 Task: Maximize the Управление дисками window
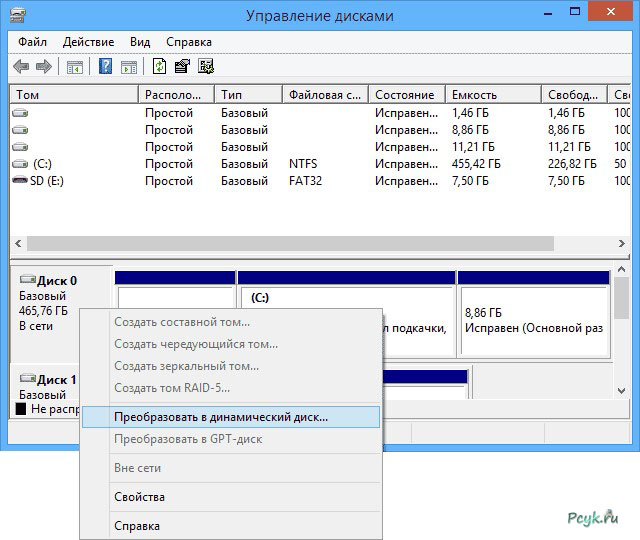click(x=575, y=12)
